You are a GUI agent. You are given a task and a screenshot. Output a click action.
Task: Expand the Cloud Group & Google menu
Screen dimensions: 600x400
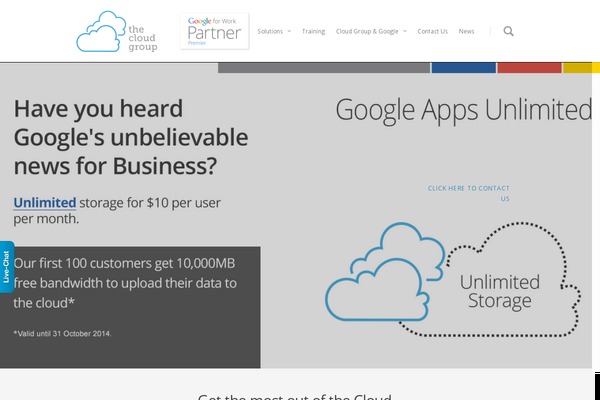(x=371, y=31)
